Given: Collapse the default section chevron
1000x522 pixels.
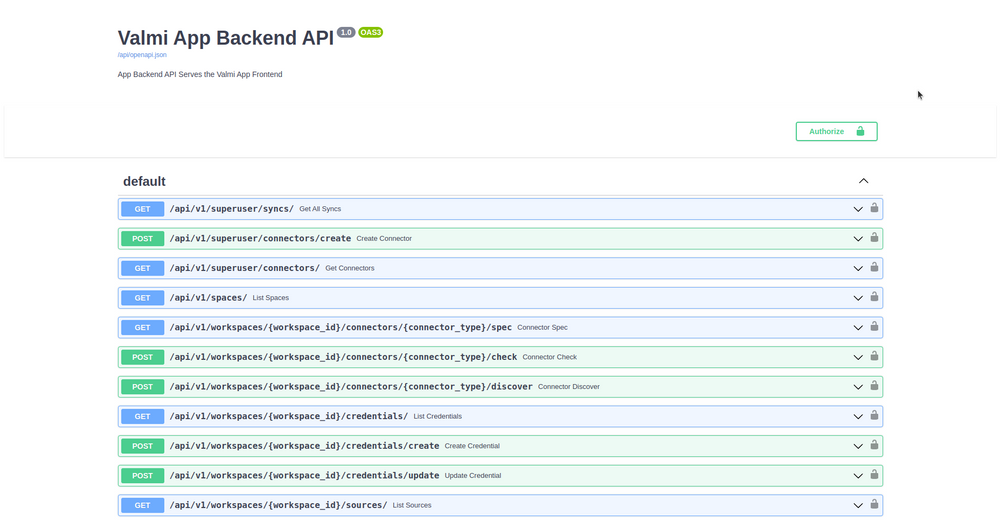Looking at the screenshot, I should coord(864,181).
